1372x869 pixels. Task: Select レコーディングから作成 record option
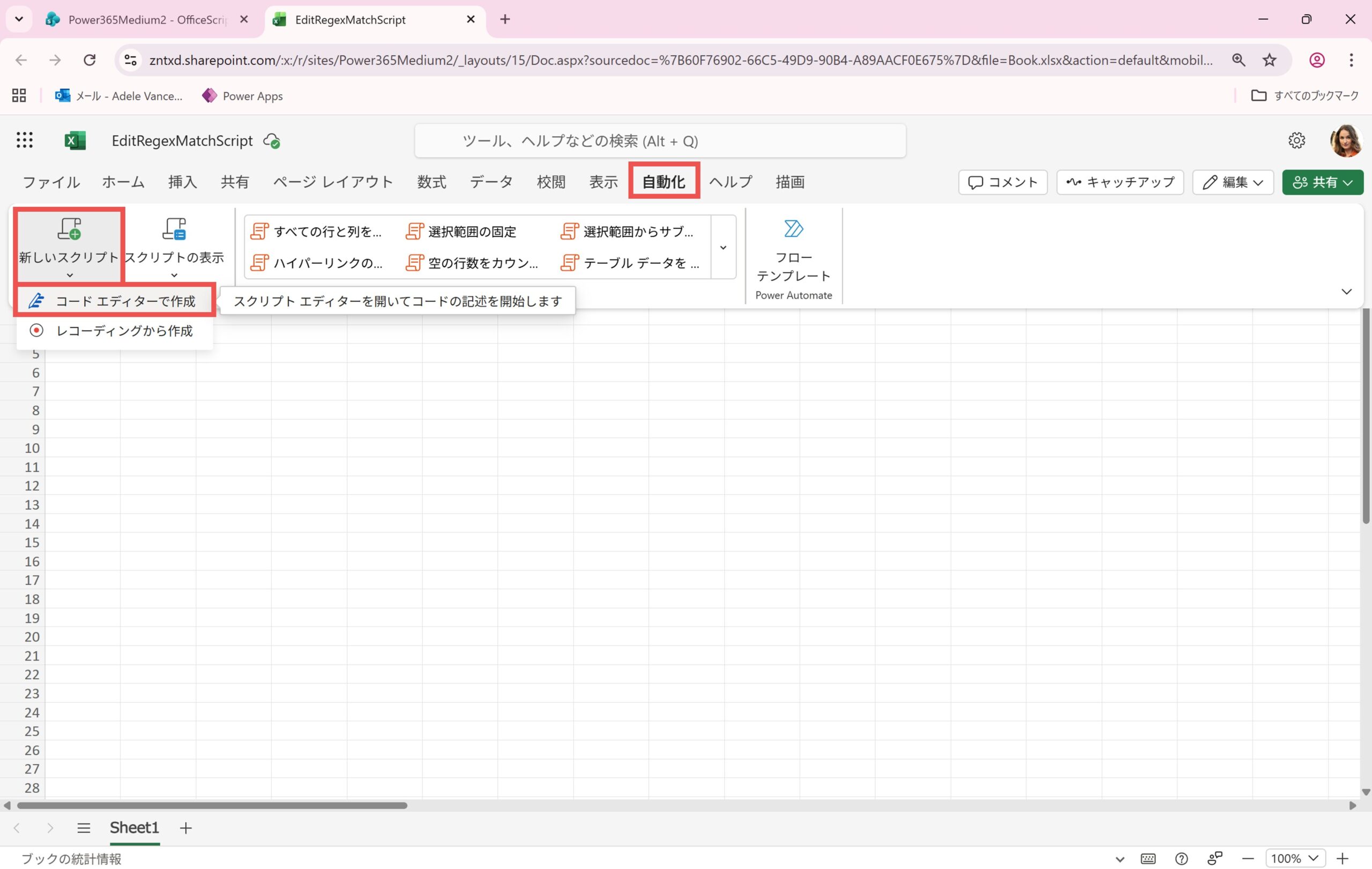coord(124,331)
